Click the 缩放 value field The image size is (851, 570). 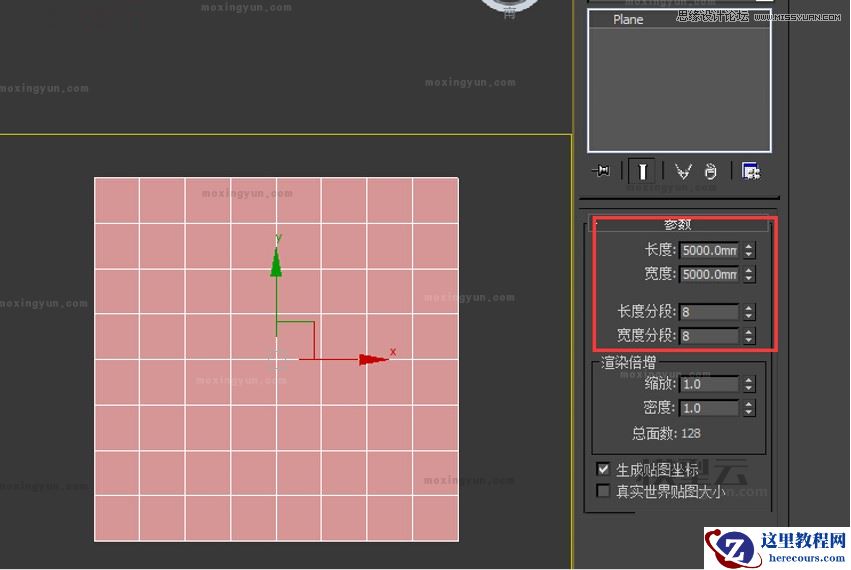tap(709, 384)
